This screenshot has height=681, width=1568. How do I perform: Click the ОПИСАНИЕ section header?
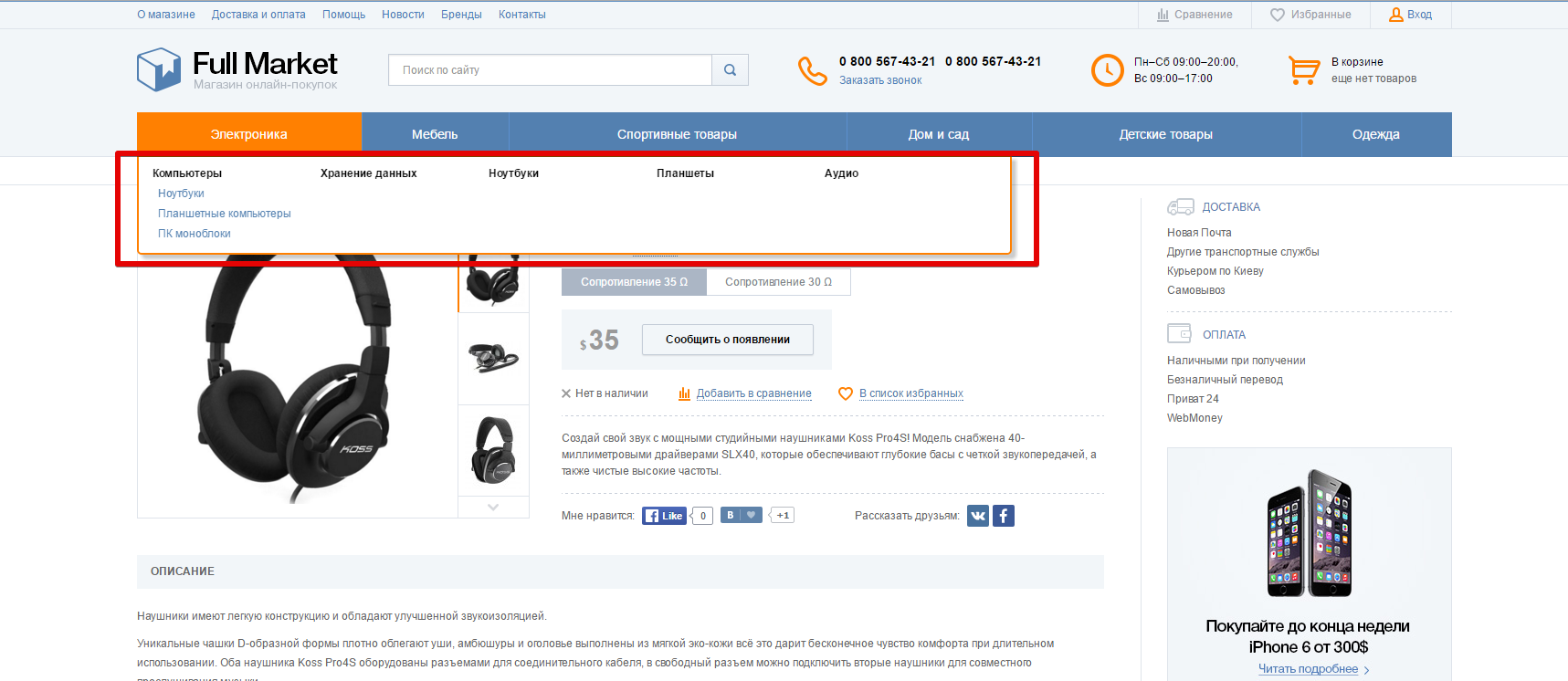coord(620,571)
